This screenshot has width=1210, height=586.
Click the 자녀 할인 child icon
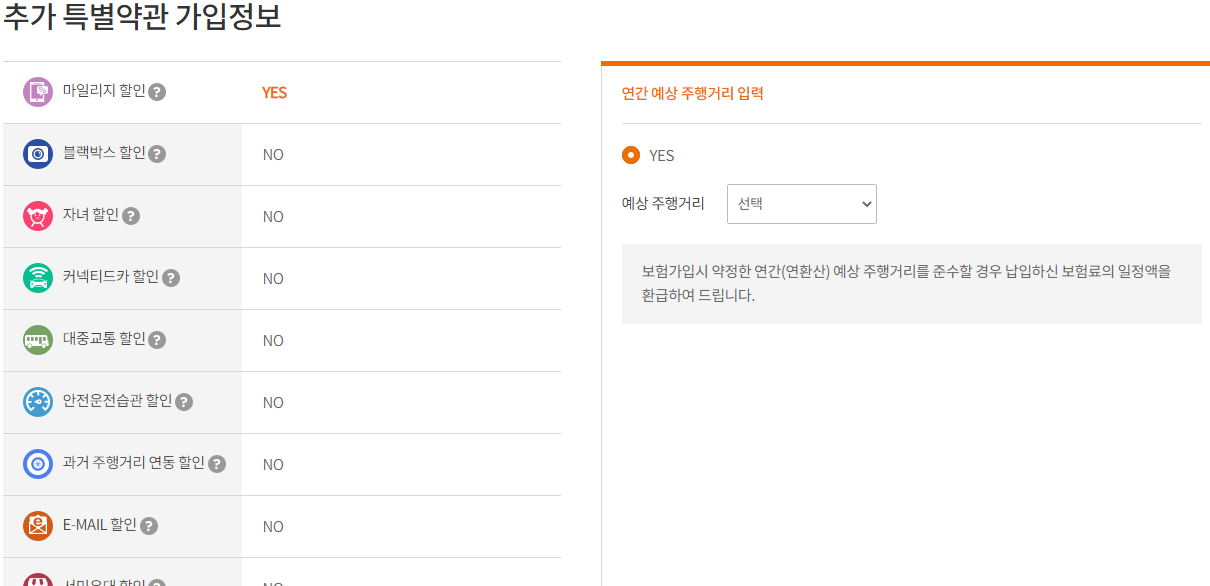click(37, 216)
